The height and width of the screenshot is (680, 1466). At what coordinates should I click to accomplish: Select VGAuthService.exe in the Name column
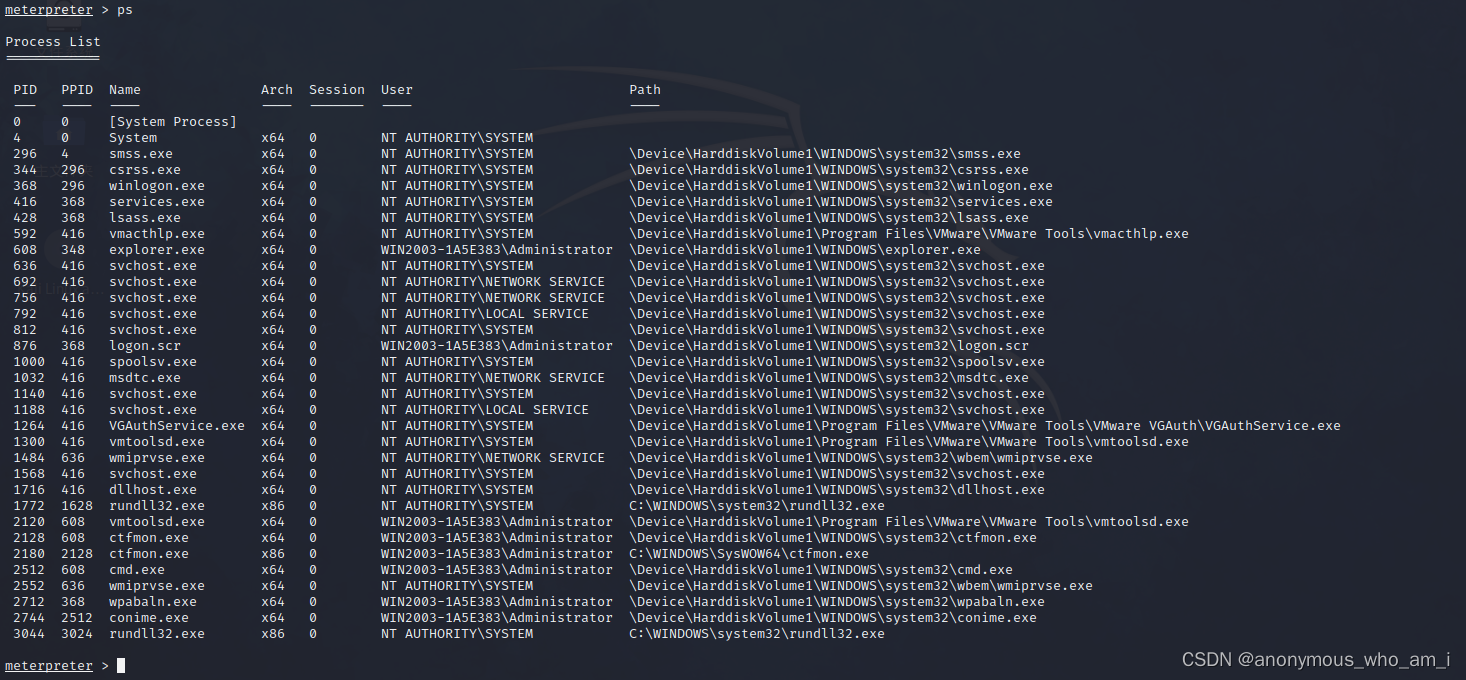[177, 426]
